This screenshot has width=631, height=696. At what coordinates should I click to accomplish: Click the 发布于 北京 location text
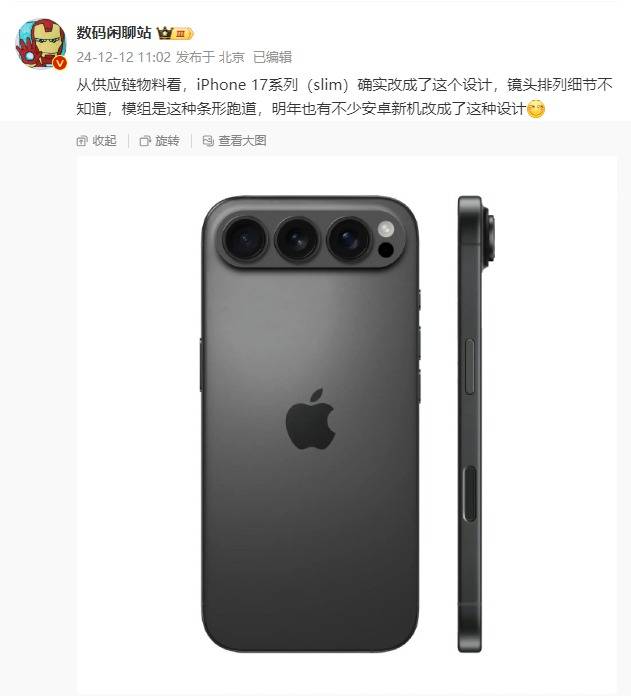click(x=210, y=57)
